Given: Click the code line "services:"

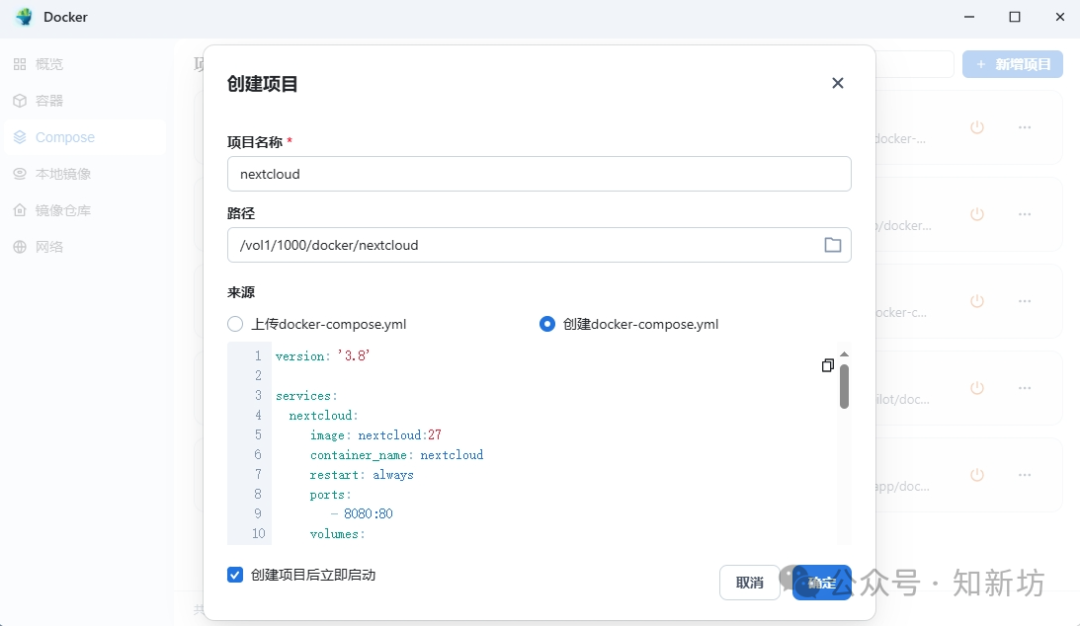Looking at the screenshot, I should (307, 396).
